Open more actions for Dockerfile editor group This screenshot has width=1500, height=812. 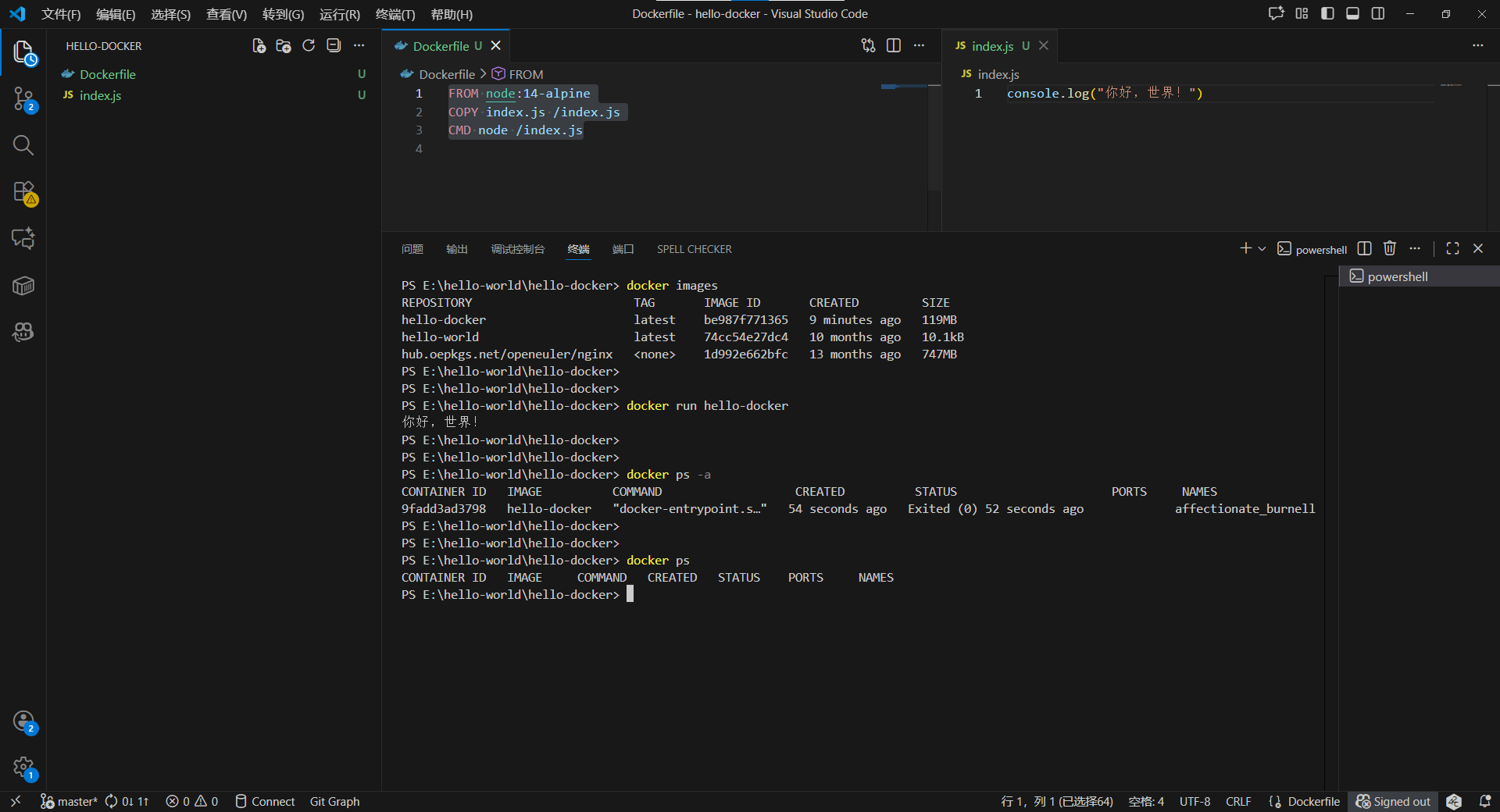click(x=919, y=46)
